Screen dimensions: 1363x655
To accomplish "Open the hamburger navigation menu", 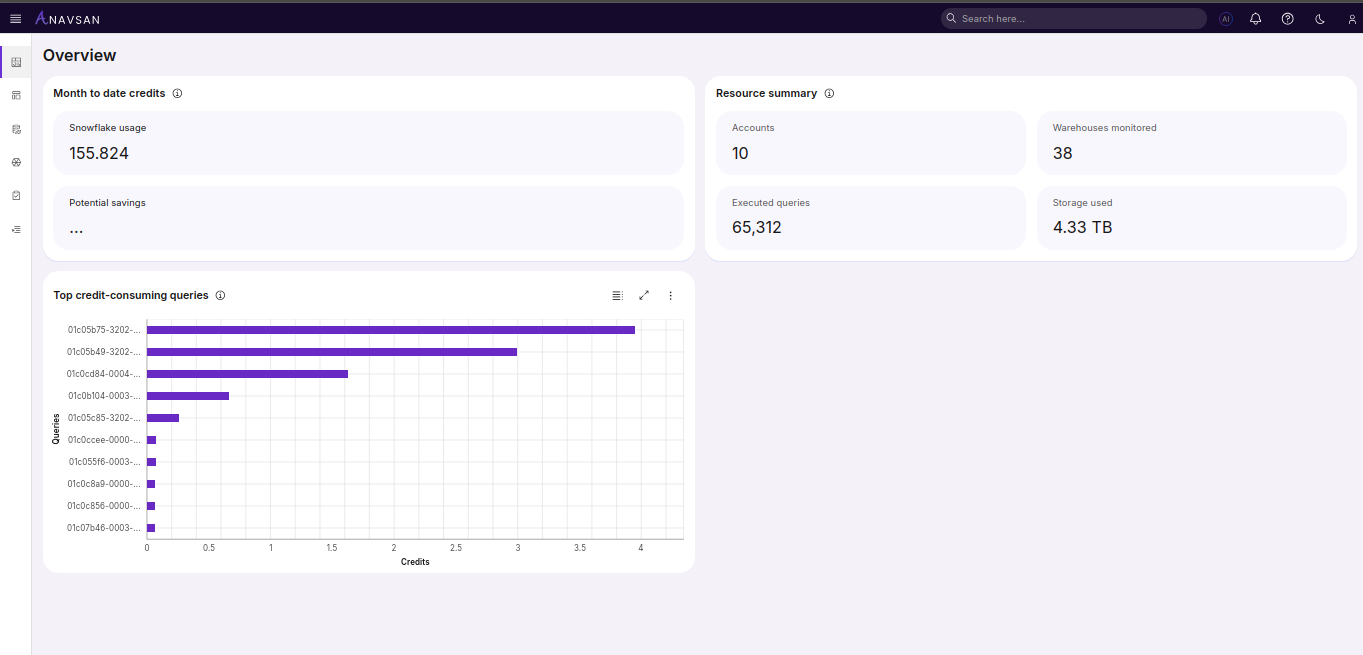I will (x=15, y=19).
